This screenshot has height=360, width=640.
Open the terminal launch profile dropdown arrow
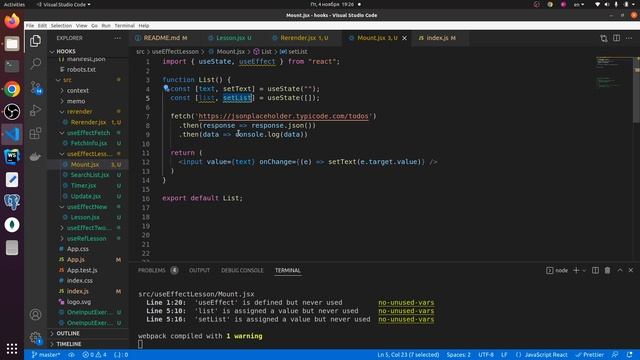pos(584,270)
